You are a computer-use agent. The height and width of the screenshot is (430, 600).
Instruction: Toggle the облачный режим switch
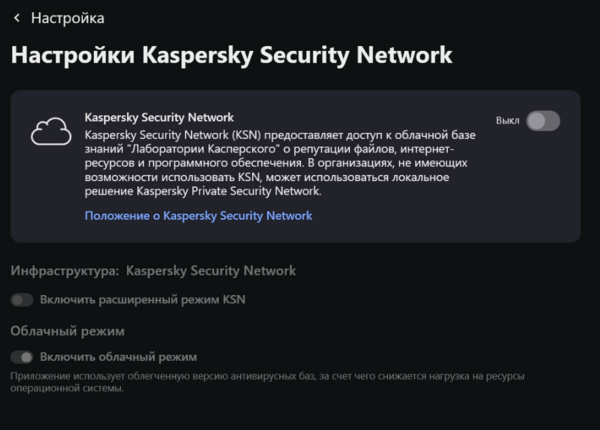(21, 357)
